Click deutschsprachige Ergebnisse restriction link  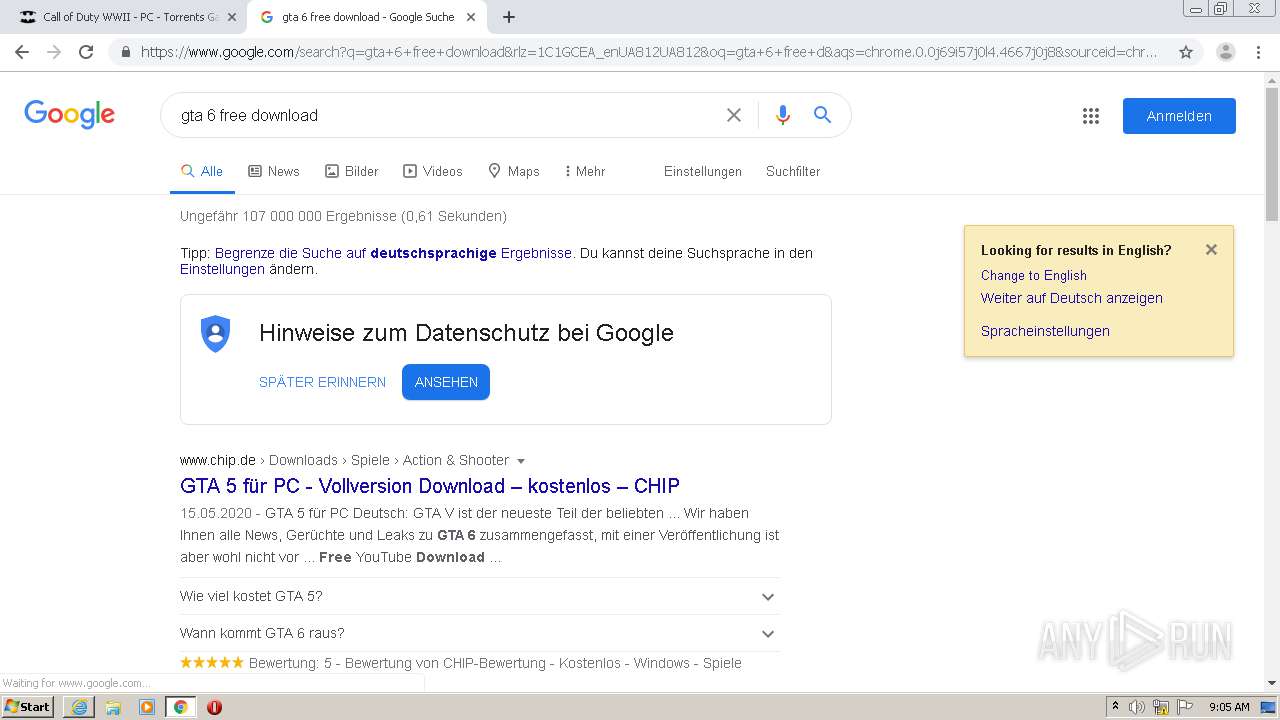(x=394, y=253)
